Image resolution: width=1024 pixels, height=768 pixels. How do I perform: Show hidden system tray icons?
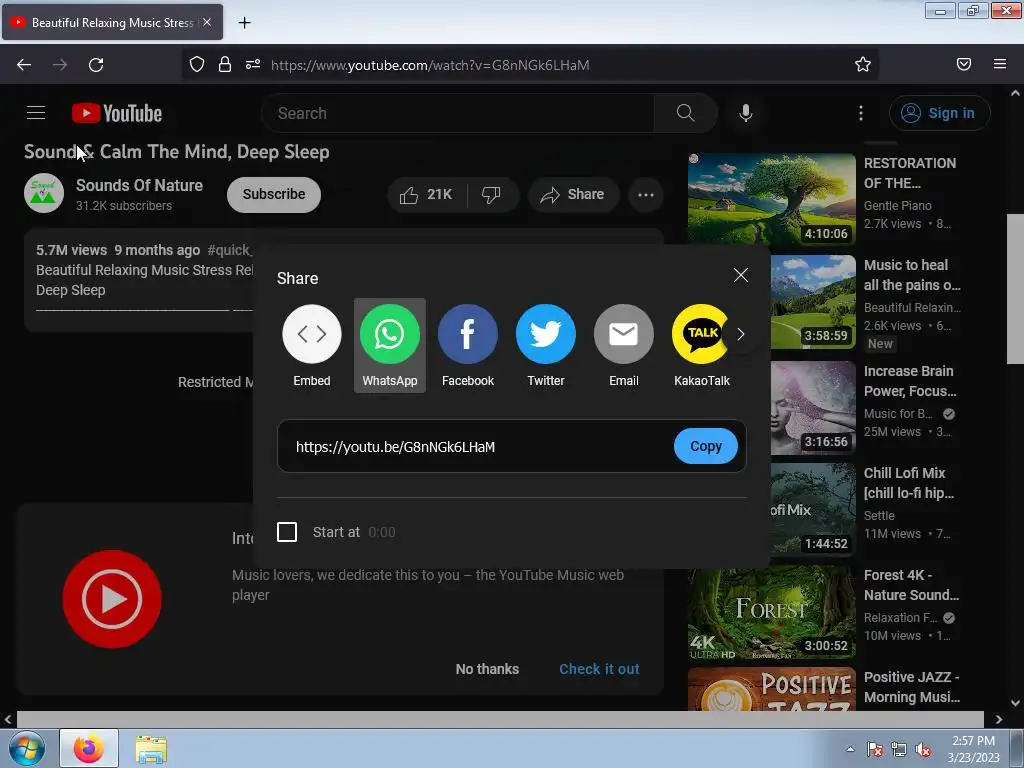[x=850, y=749]
